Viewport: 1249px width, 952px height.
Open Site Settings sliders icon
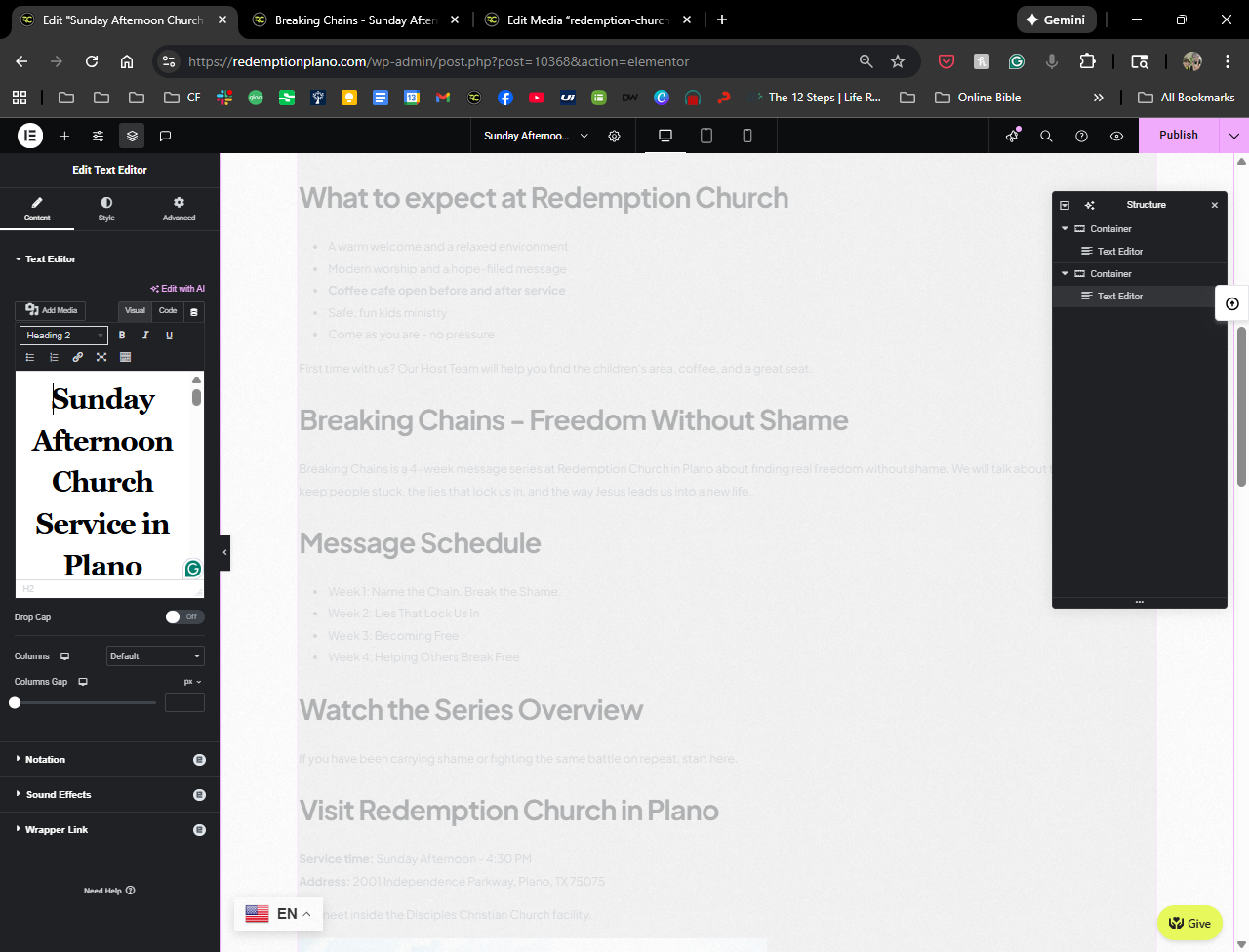[x=99, y=136]
